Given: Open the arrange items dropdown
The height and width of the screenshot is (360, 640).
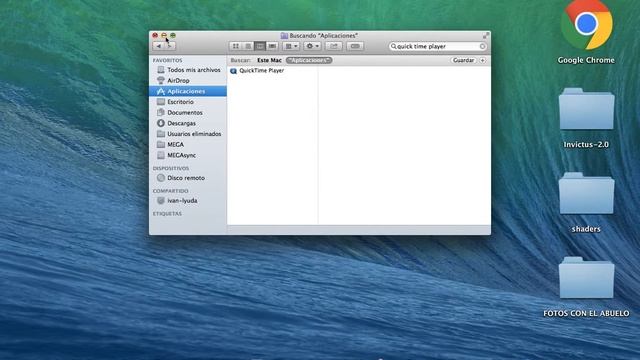Looking at the screenshot, I should [291, 46].
